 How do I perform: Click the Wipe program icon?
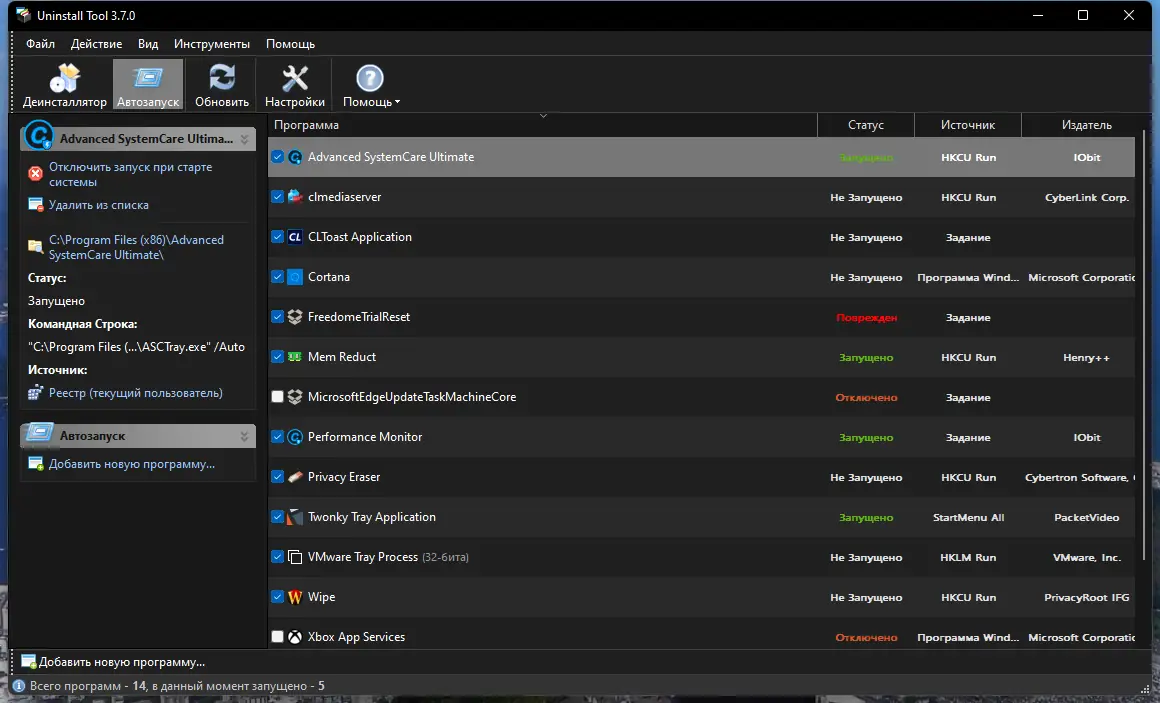point(295,597)
